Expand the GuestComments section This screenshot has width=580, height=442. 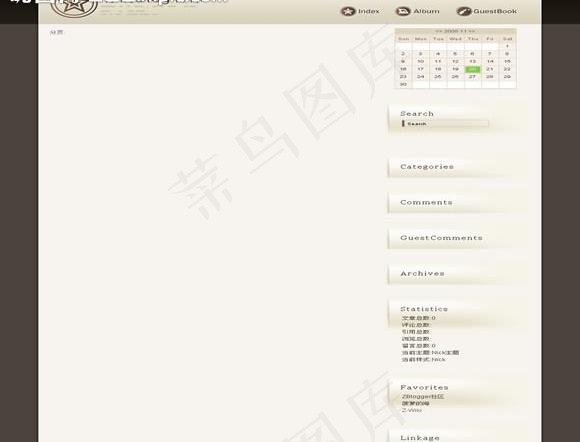[x=441, y=238]
